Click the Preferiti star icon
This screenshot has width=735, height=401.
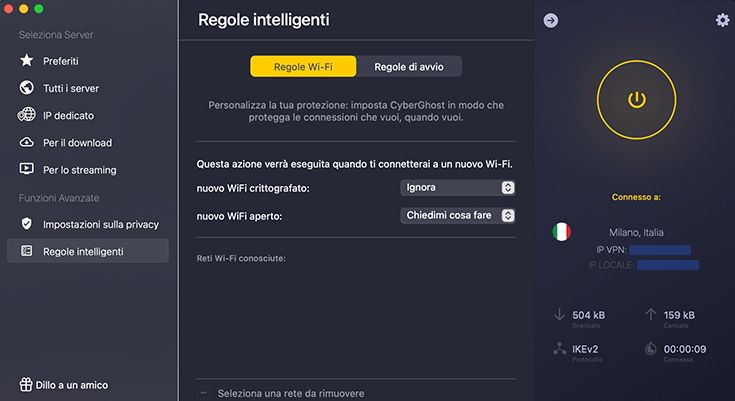point(27,60)
